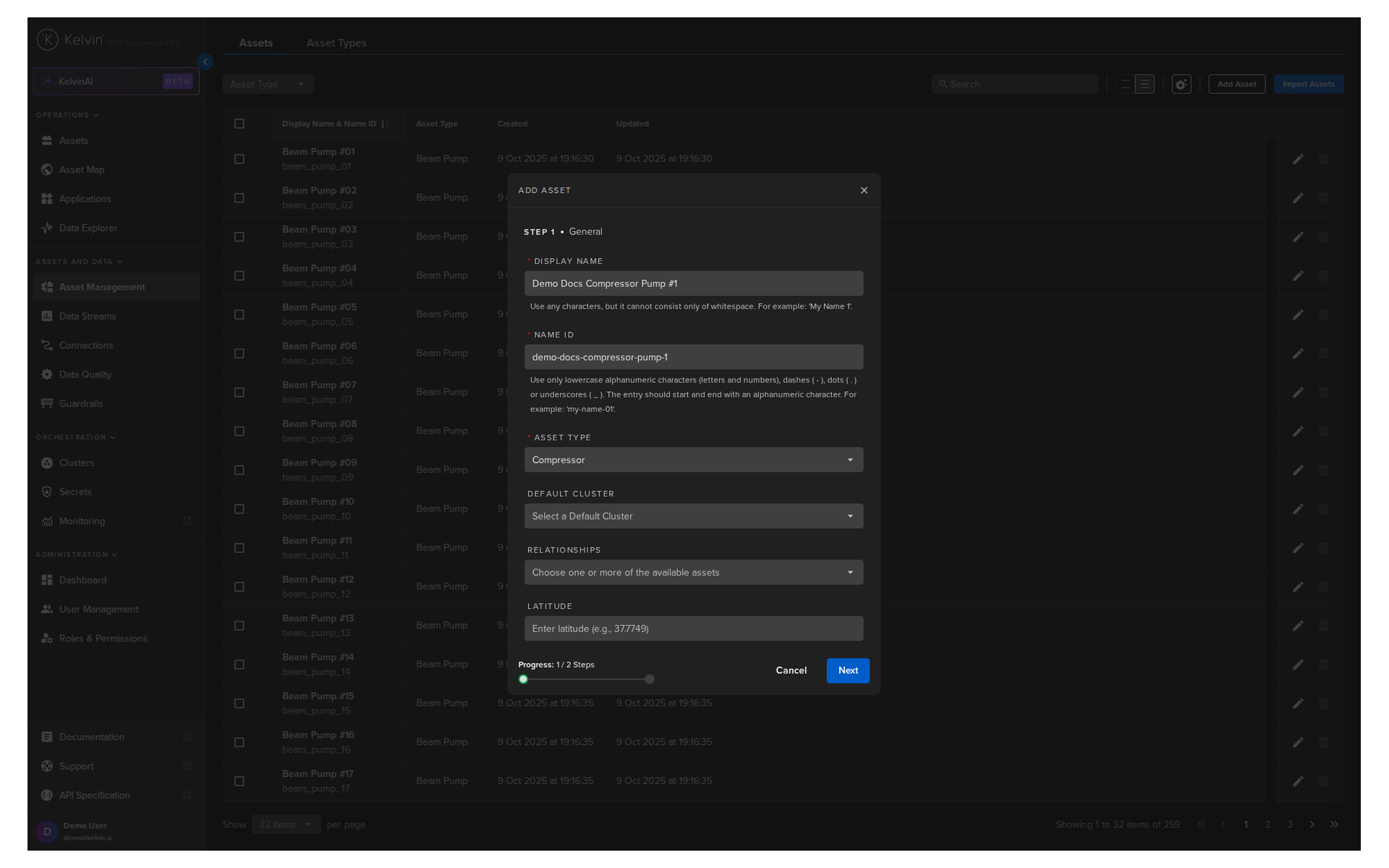
Task: Cancel the Add Asset dialog
Action: pos(791,671)
